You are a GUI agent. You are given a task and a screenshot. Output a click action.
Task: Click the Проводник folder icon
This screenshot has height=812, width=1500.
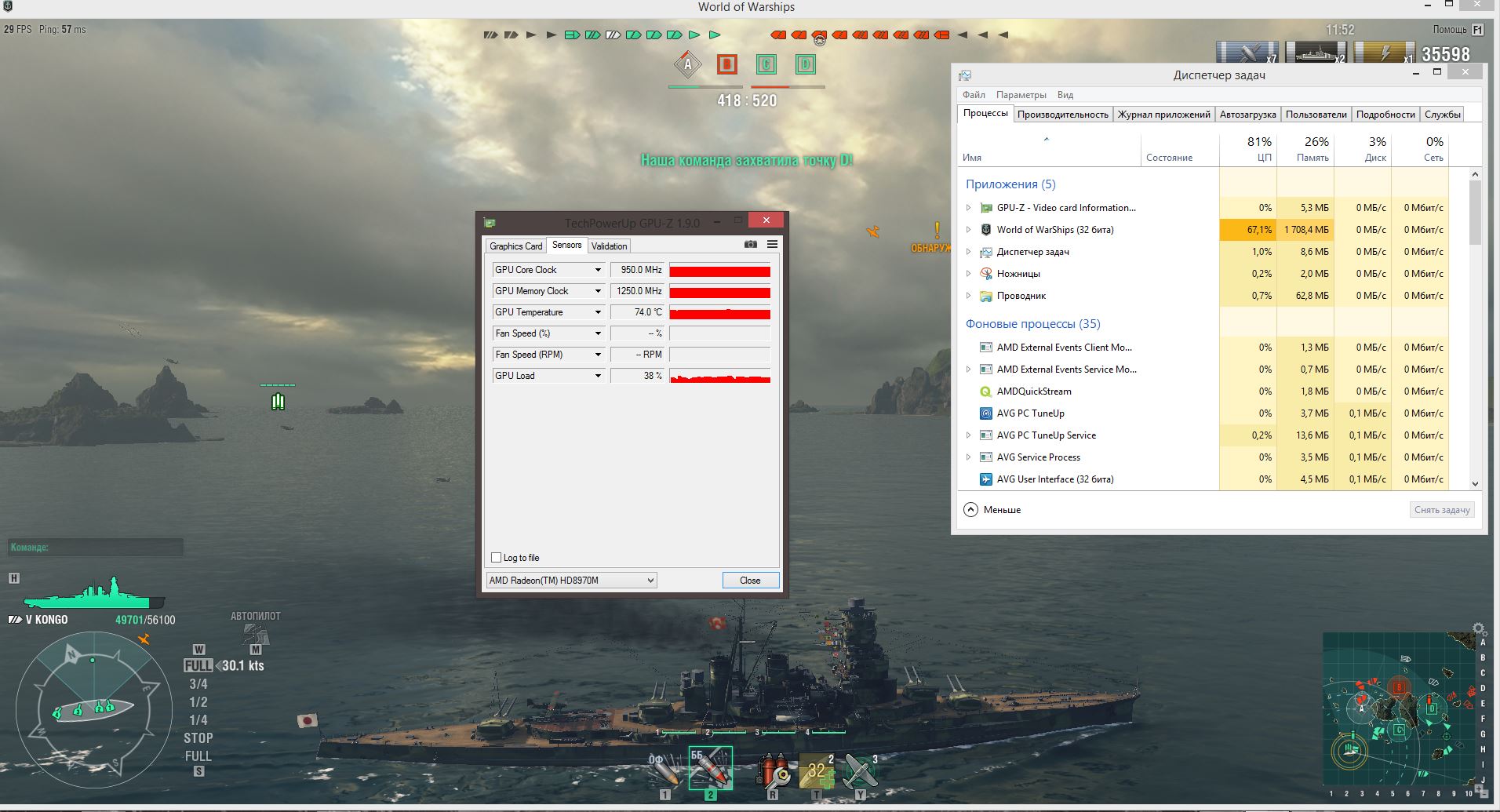[x=986, y=296]
